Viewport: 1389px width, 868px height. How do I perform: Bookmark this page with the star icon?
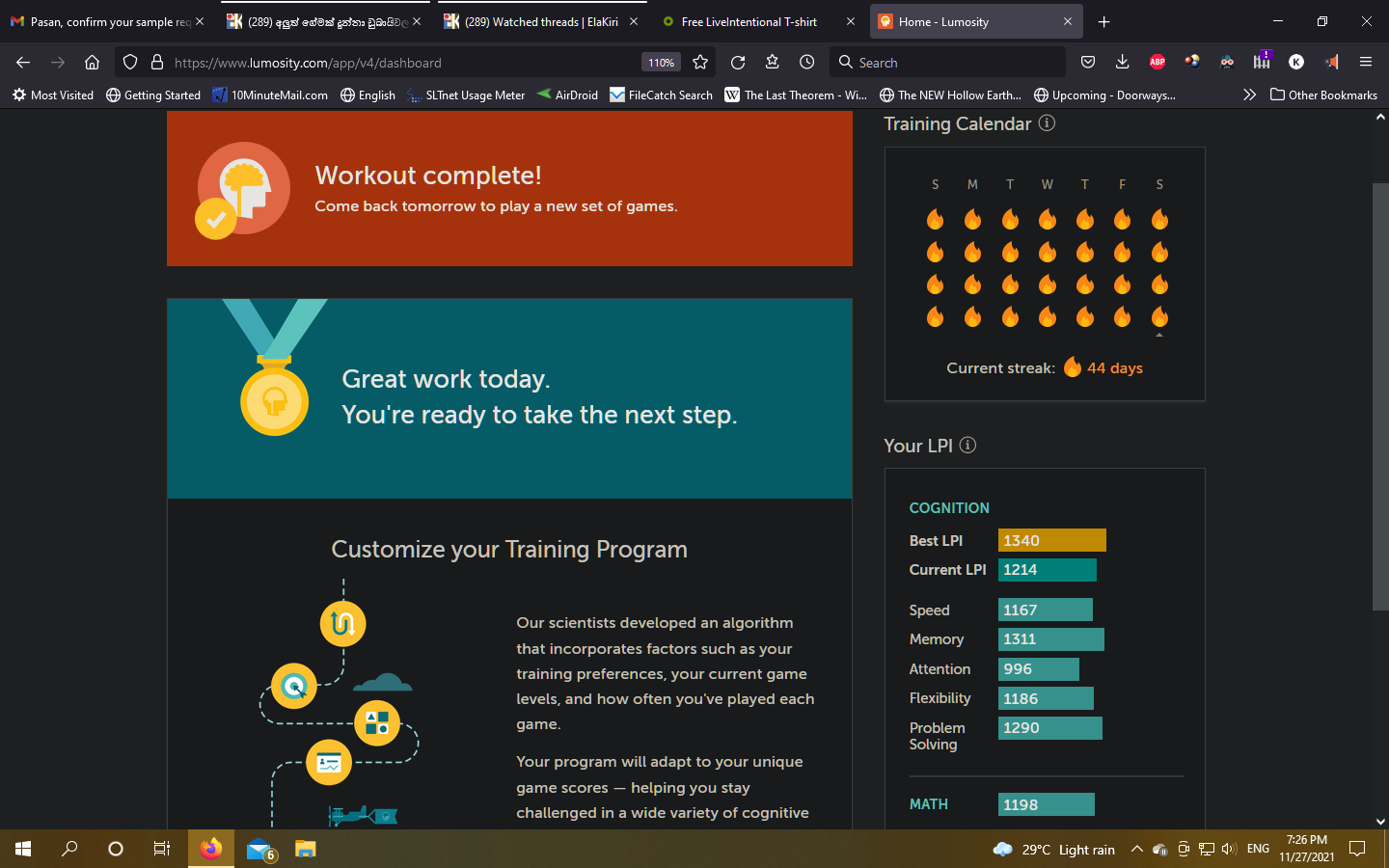click(x=700, y=63)
